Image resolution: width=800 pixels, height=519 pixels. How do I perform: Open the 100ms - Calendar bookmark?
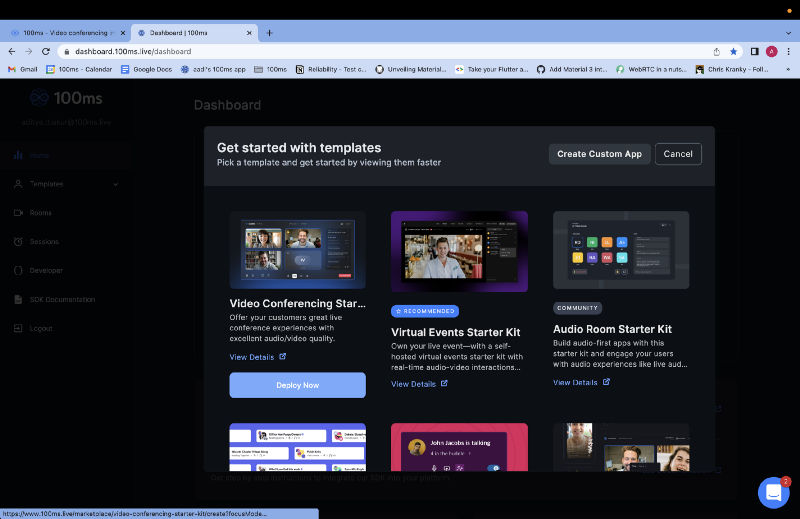(79, 69)
